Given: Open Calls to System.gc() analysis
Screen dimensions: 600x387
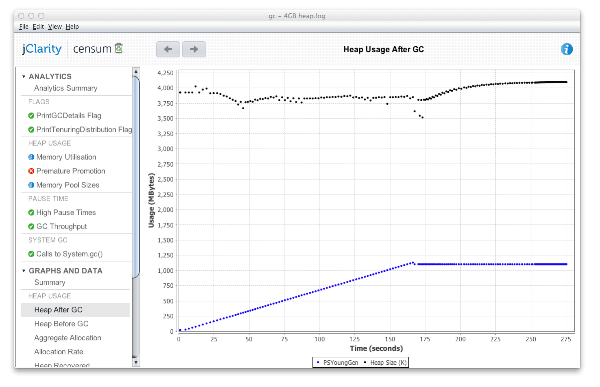Looking at the screenshot, I should click(x=70, y=254).
